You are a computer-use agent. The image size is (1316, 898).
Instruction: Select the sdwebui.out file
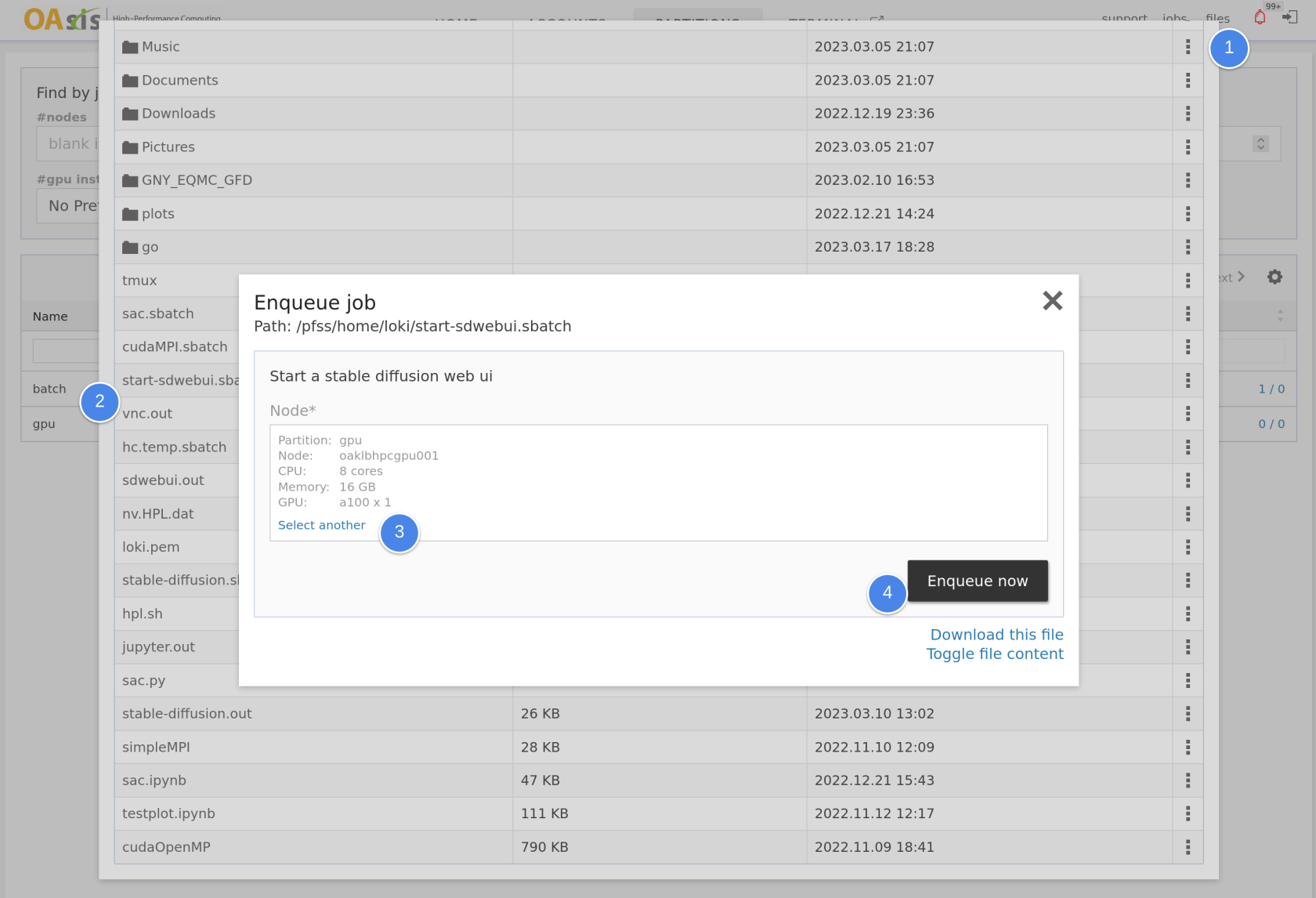click(x=163, y=480)
